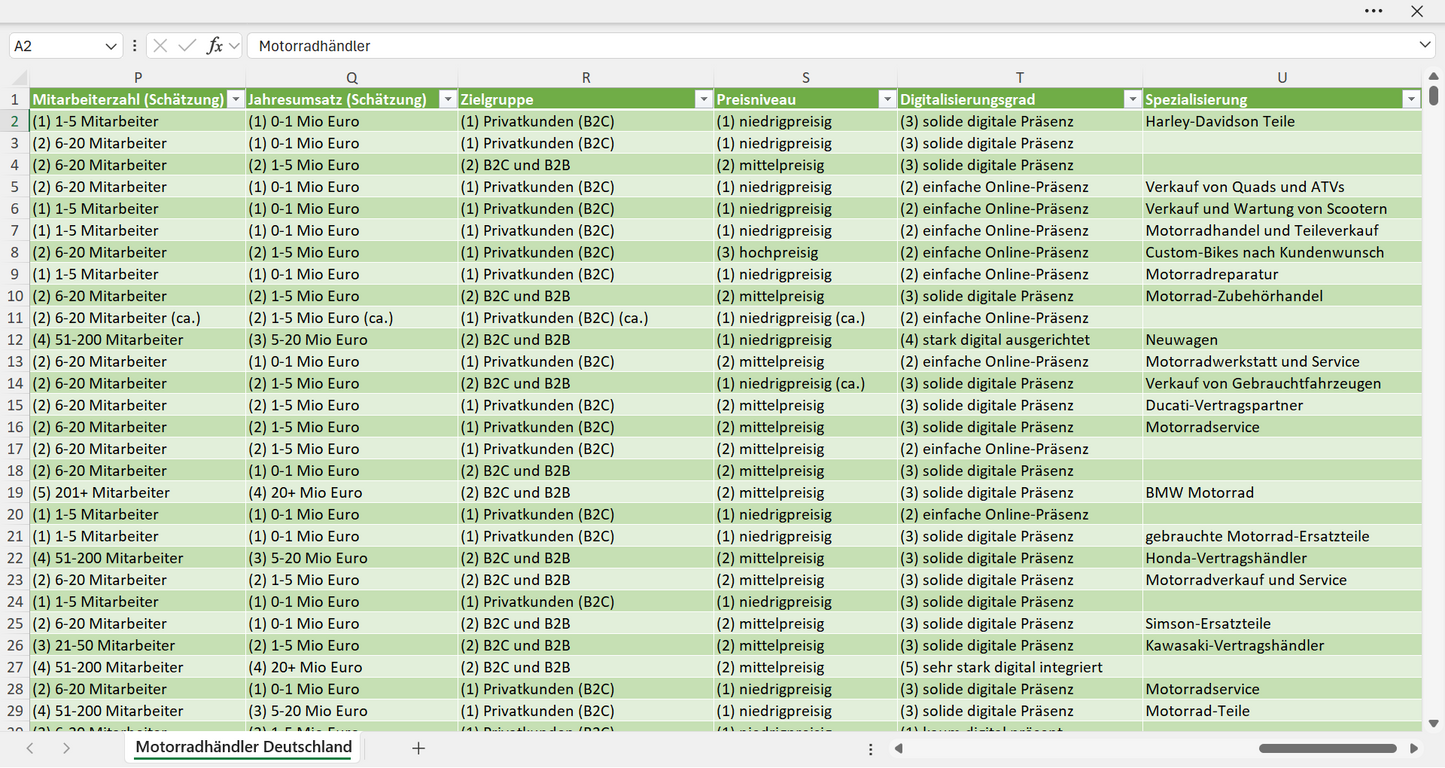1445x768 pixels.
Task: Select cell 'Verkauf von Gebrauchtfahrzeugen'
Action: click(1282, 383)
